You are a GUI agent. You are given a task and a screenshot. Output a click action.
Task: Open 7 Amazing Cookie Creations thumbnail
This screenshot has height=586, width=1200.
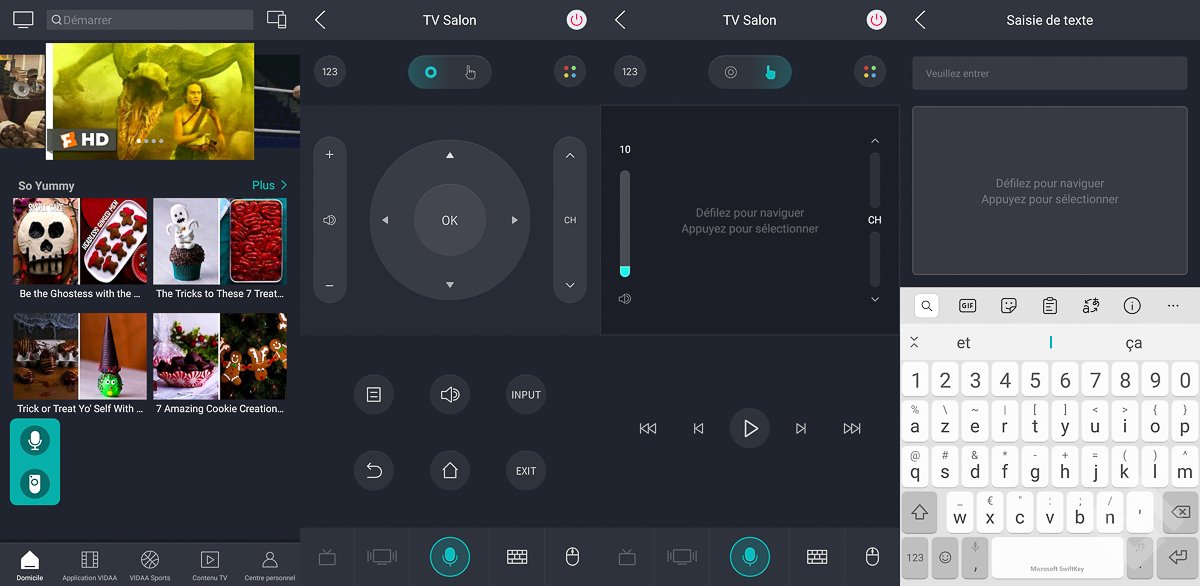220,357
